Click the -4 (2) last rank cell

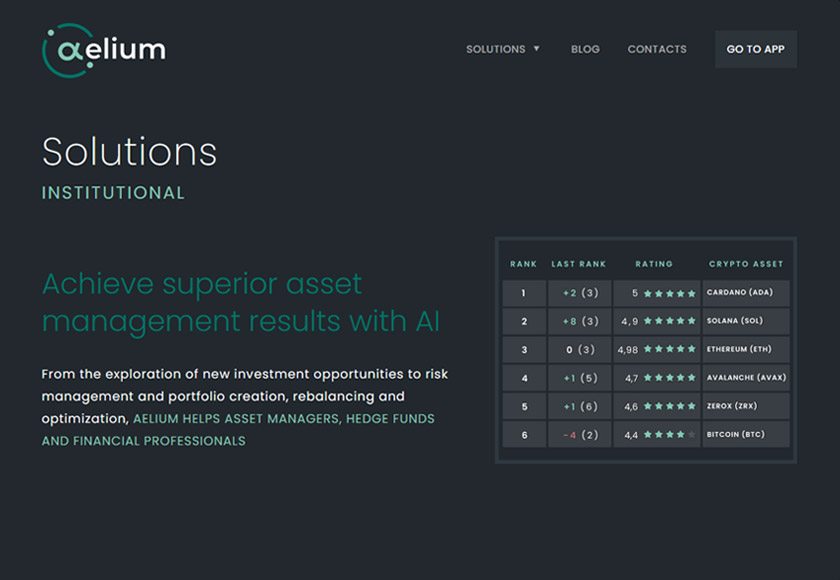click(x=580, y=434)
